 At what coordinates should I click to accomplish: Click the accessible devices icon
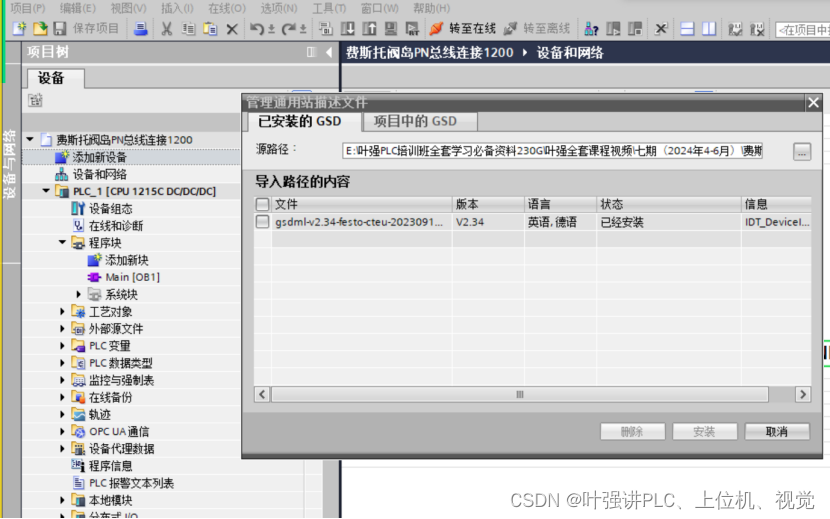click(x=591, y=29)
